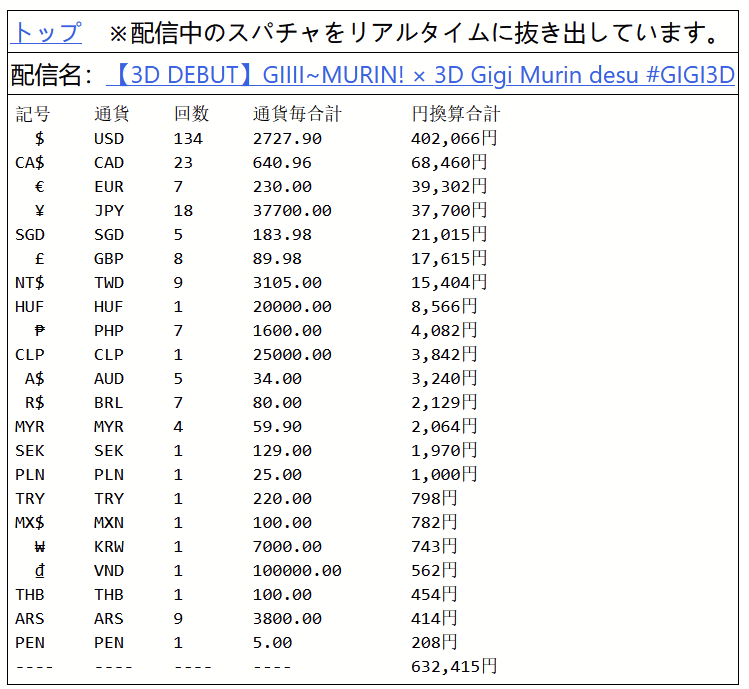The image size is (749, 689).
Task: Click the 3105.00 TWD amount
Action: (287, 283)
